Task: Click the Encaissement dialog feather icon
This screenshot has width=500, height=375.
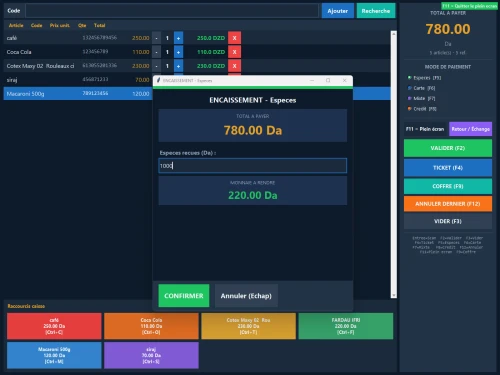Action: click(x=159, y=80)
